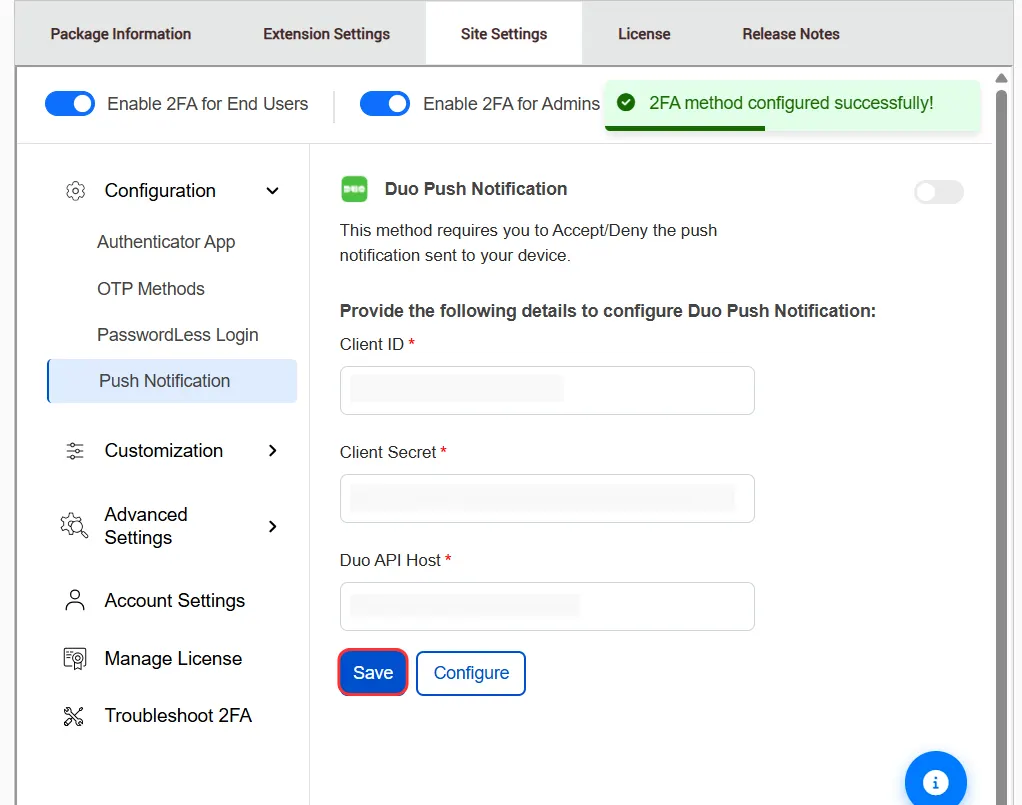Open the Release Notes tab

(x=790, y=33)
